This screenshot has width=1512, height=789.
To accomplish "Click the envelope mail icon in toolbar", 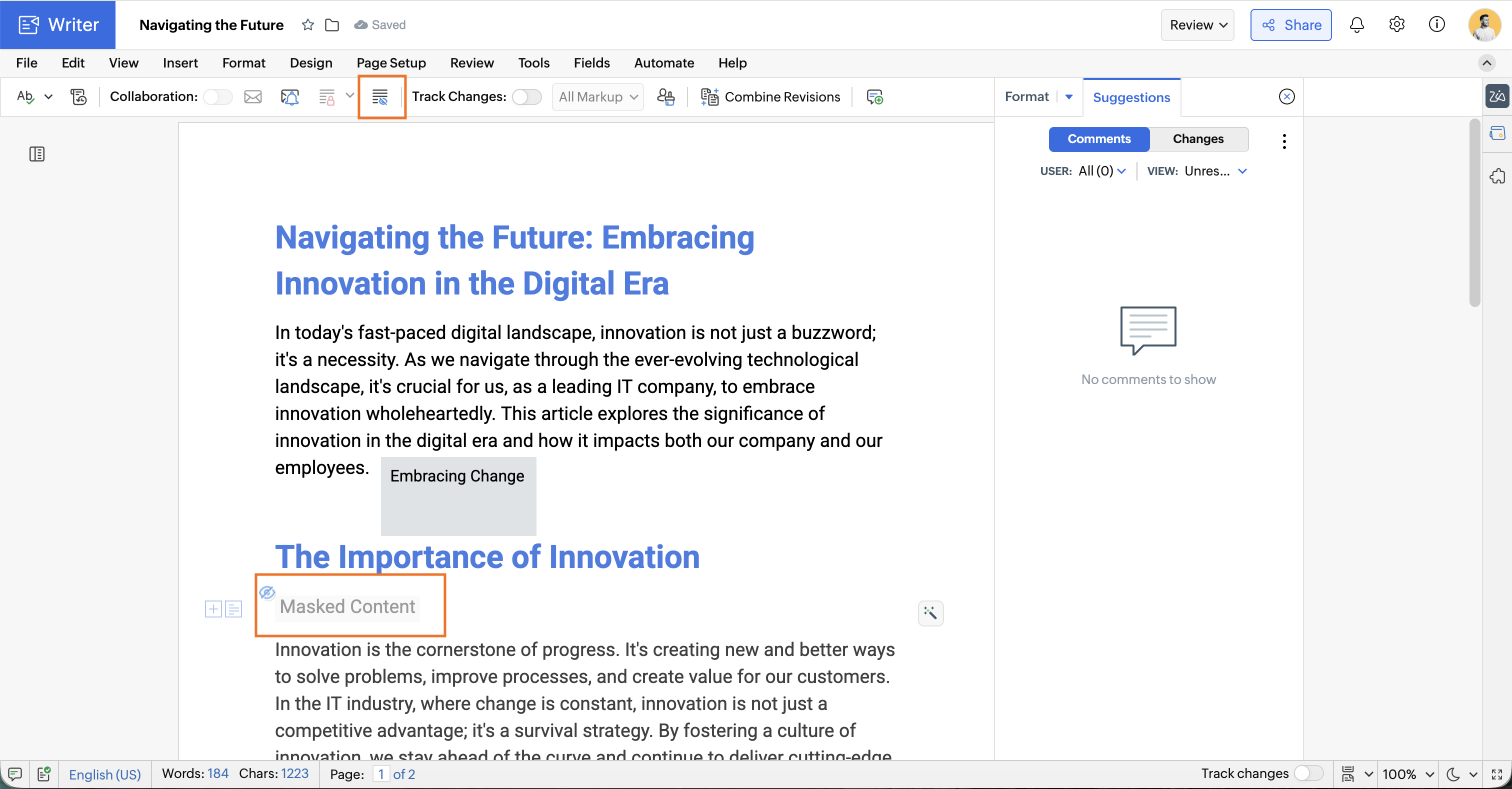I will 253,97.
